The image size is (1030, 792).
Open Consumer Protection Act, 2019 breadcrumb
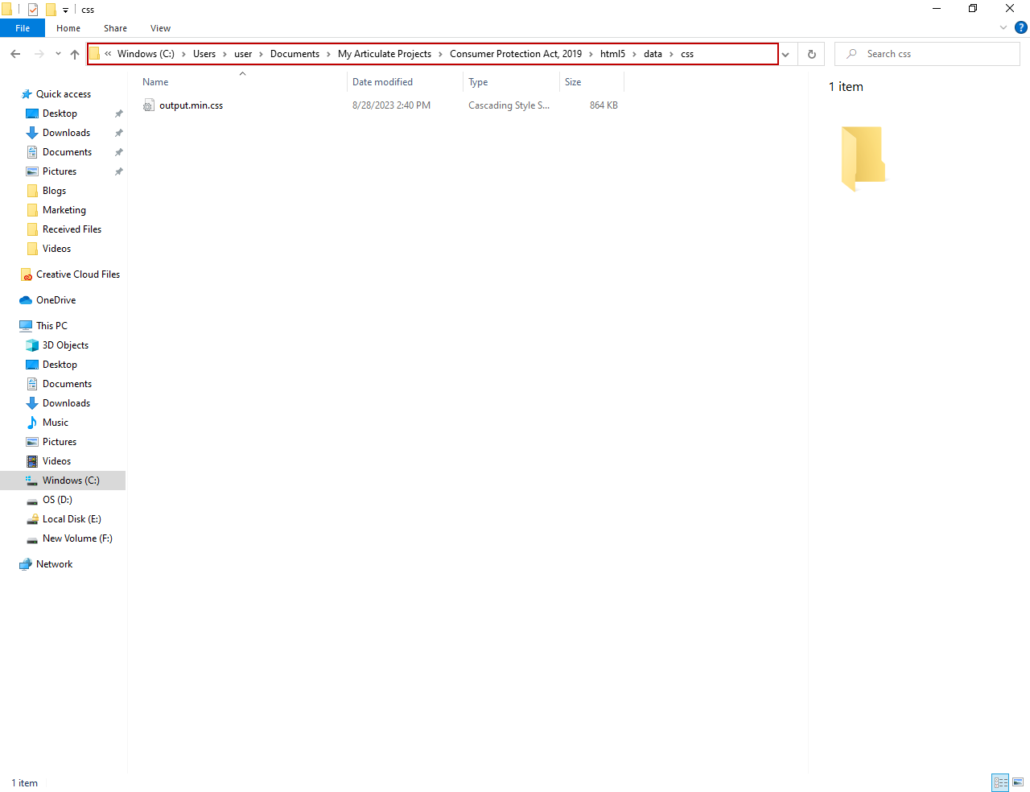516,54
